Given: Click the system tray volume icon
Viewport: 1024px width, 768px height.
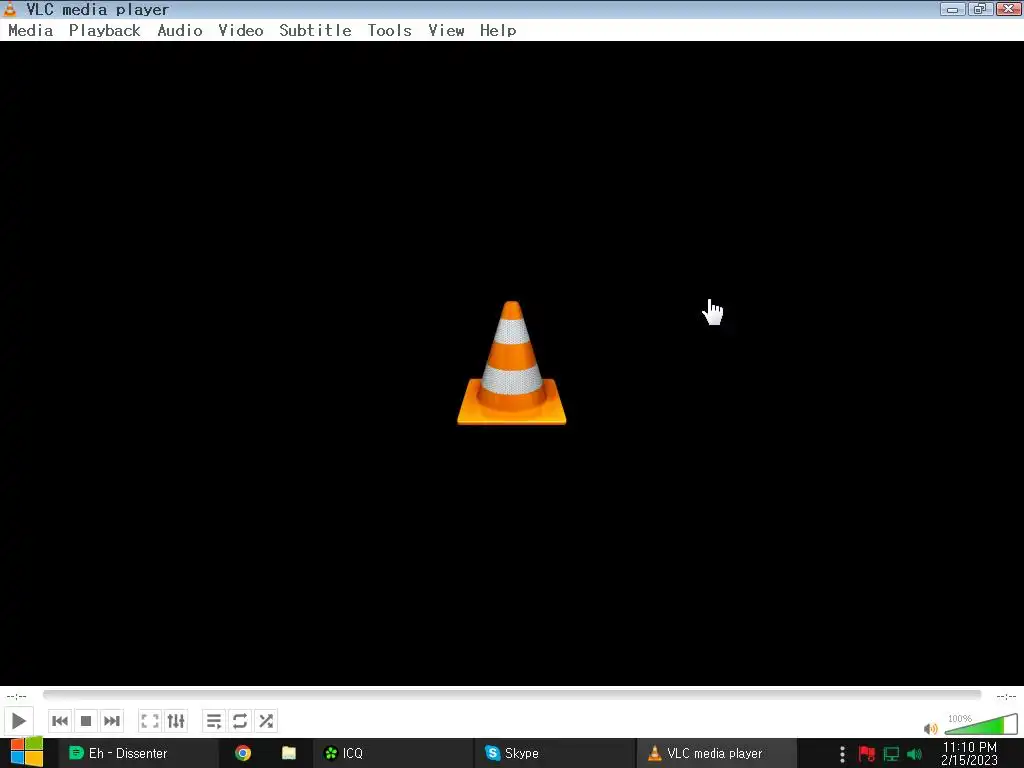Looking at the screenshot, I should tap(914, 754).
